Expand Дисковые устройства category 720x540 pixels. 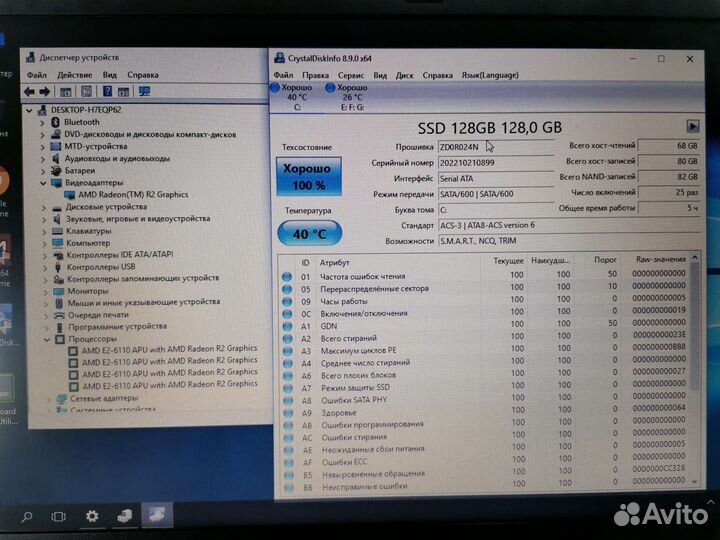point(44,208)
